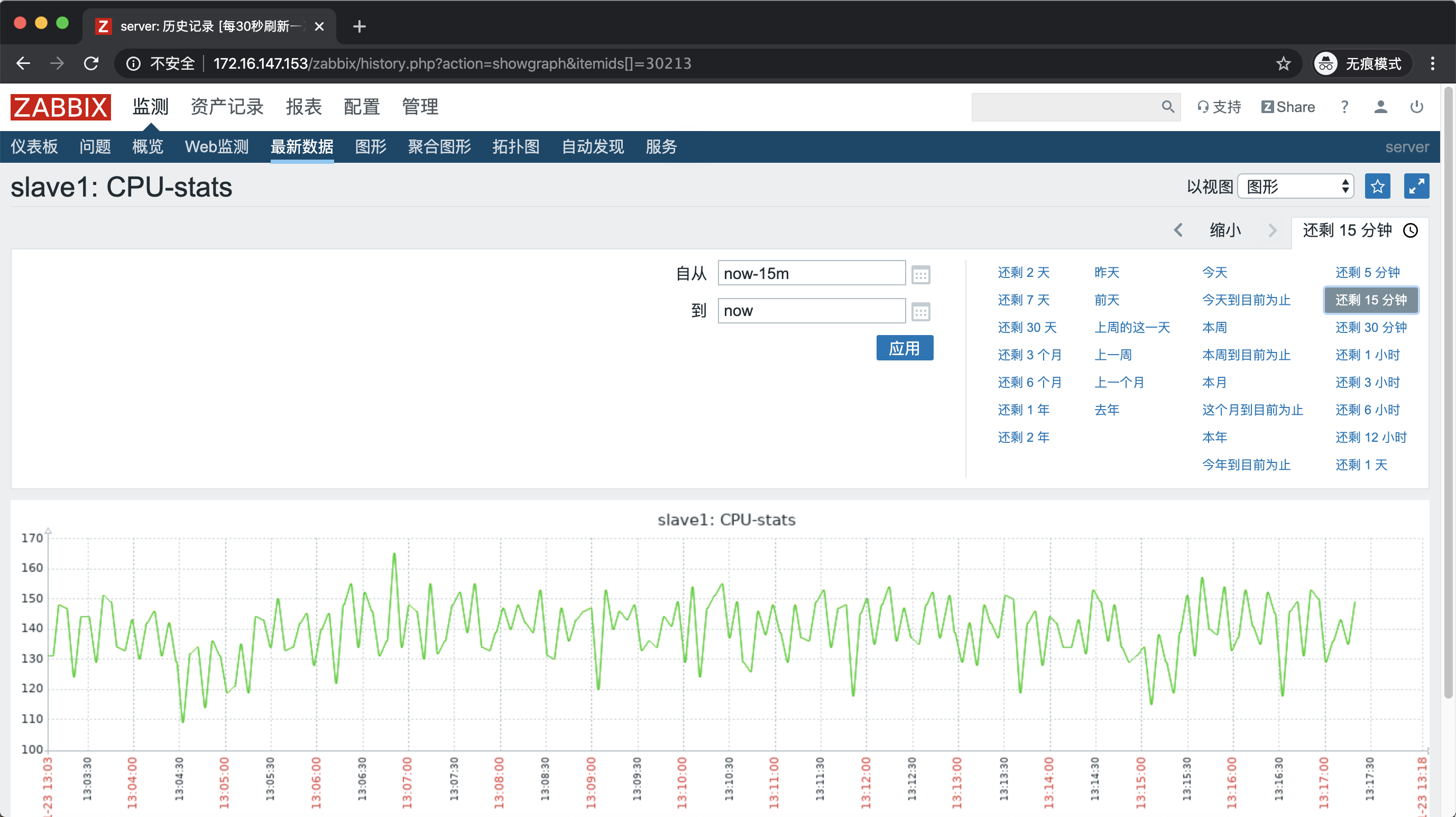
Task: Click the 缩小 zoom out control
Action: pos(1225,230)
